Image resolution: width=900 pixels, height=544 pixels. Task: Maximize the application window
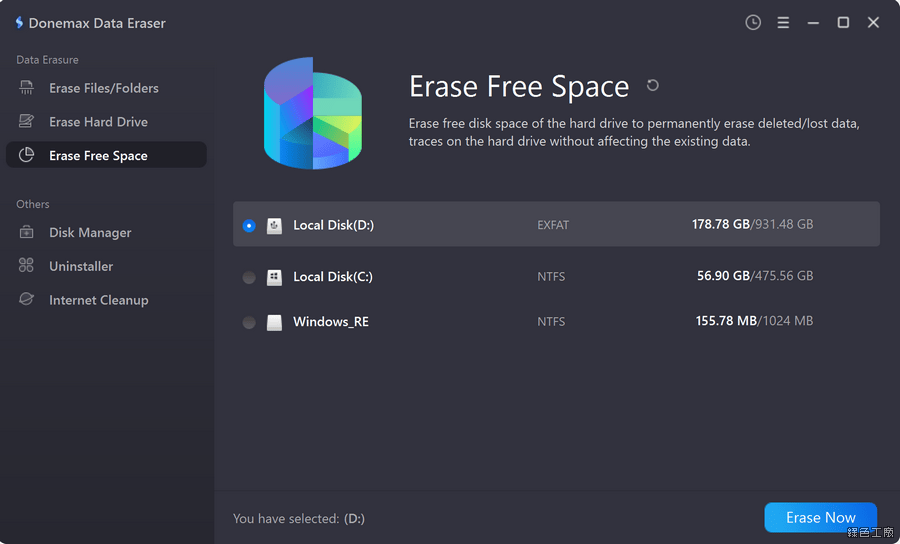click(x=843, y=22)
